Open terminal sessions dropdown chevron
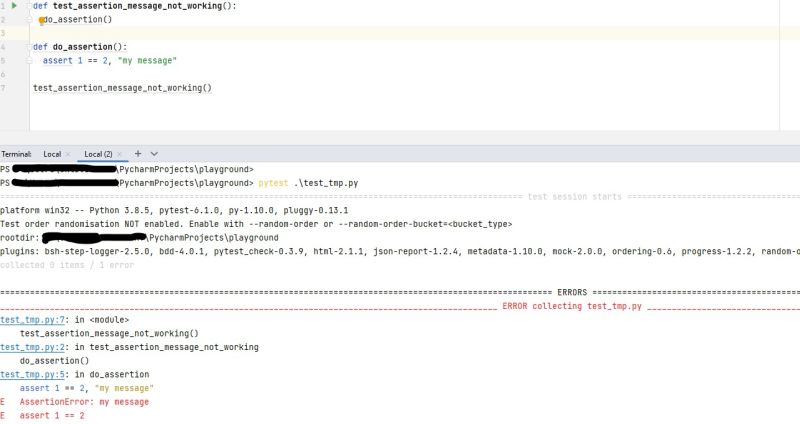Screen dimensions: 800x424 click(154, 154)
